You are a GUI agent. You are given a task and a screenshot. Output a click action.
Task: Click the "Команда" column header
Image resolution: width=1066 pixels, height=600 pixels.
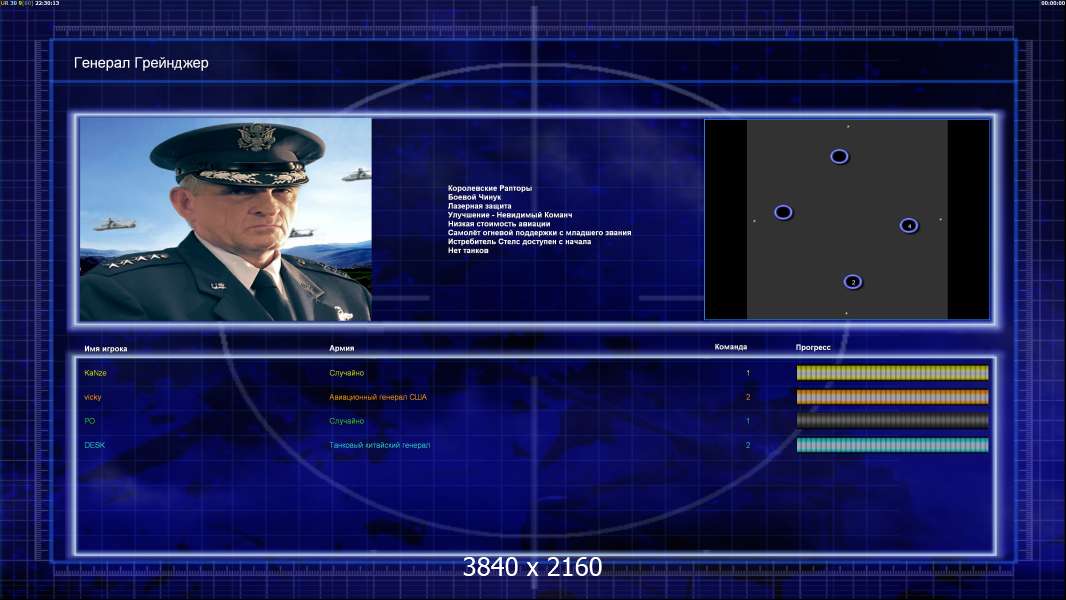coord(730,347)
